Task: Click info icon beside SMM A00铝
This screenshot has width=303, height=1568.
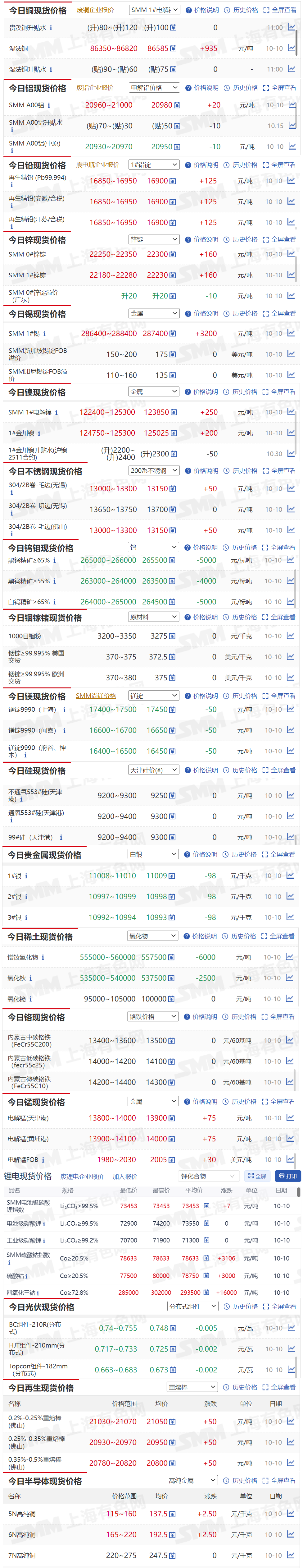Action: [49, 105]
